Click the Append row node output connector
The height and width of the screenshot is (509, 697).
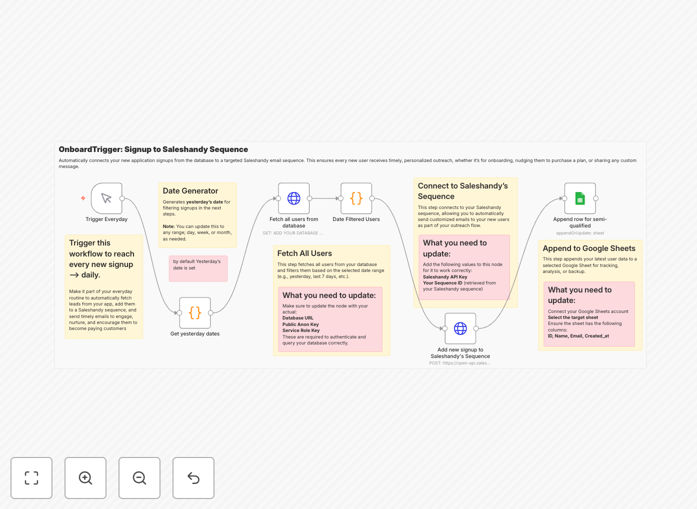[596, 199]
